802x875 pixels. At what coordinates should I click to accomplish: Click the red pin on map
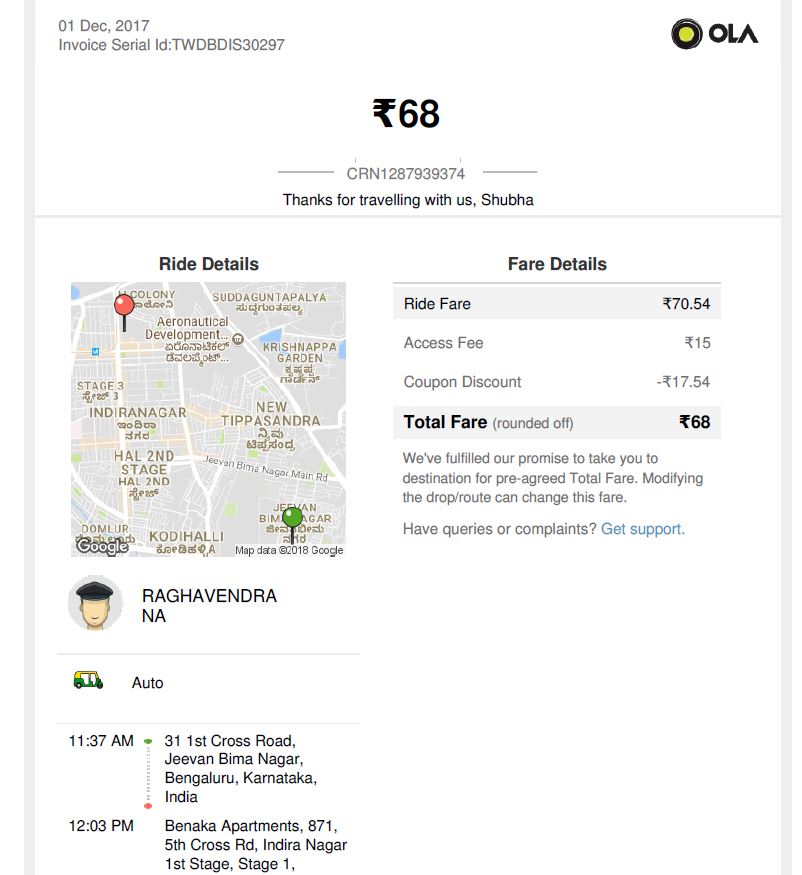point(125,306)
